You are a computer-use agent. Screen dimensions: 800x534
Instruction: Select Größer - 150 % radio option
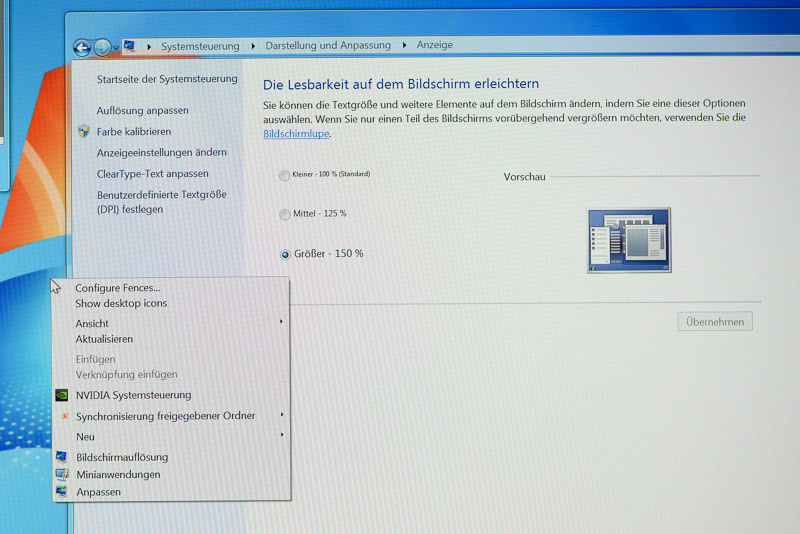pyautogui.click(x=285, y=254)
